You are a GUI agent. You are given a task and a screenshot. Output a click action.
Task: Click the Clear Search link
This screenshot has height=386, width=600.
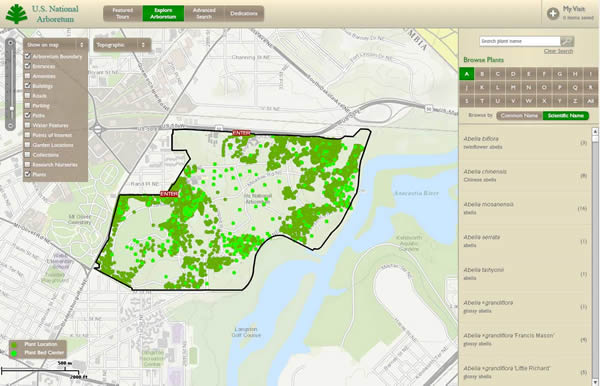(x=558, y=51)
